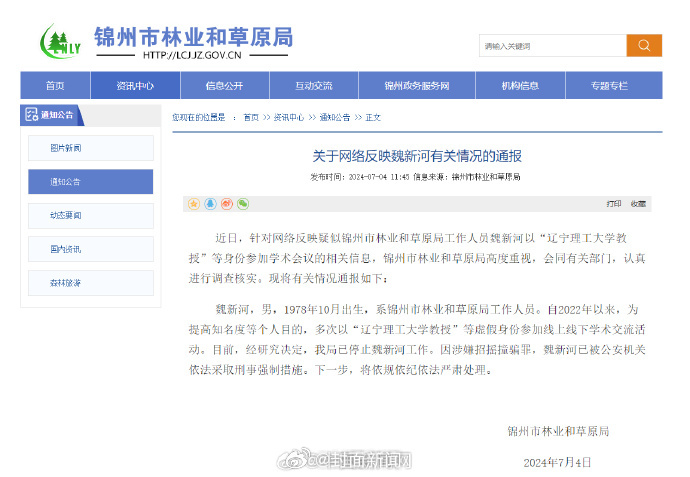This screenshot has width=690, height=477.
Task: Click the yellow star favorites share icon
Action: (x=194, y=204)
